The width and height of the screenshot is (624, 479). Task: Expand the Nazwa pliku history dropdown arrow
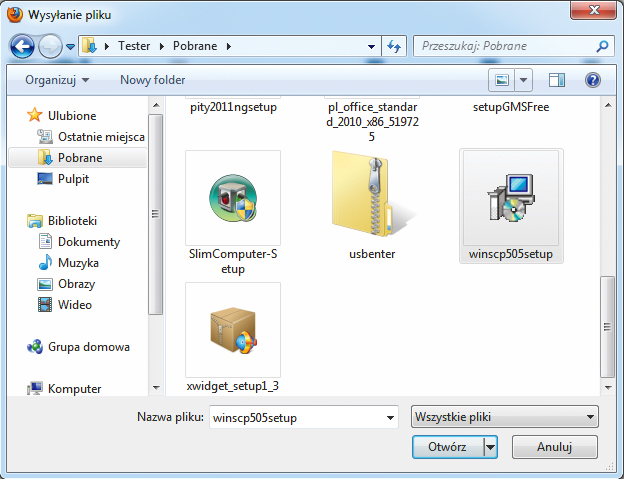[x=390, y=417]
